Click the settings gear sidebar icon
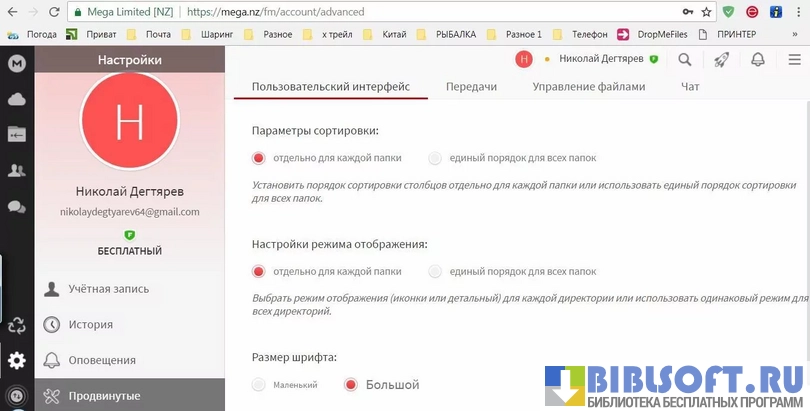Viewport: 810px width, 411px height. pos(16,361)
